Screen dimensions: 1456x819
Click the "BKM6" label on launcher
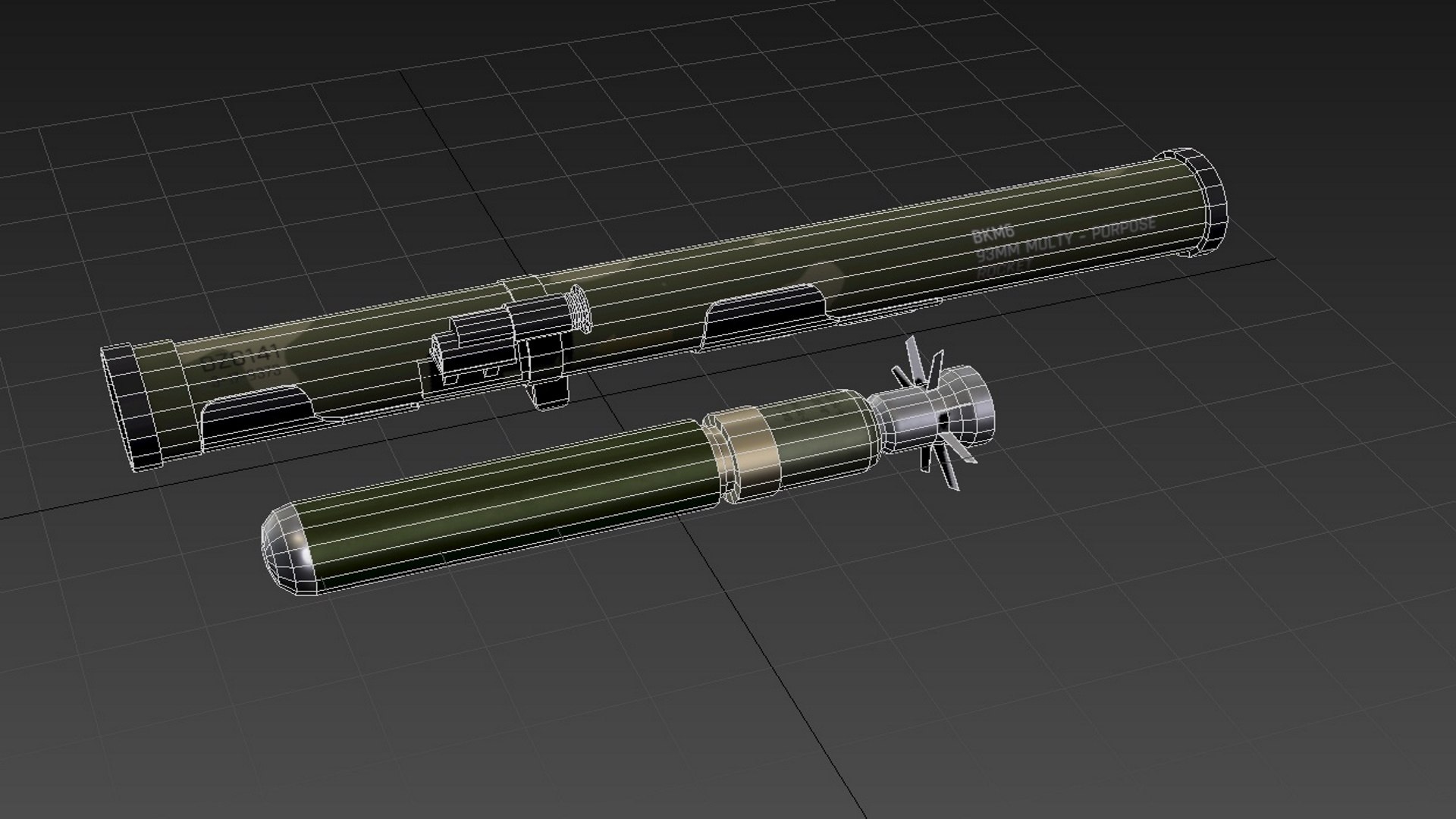993,233
